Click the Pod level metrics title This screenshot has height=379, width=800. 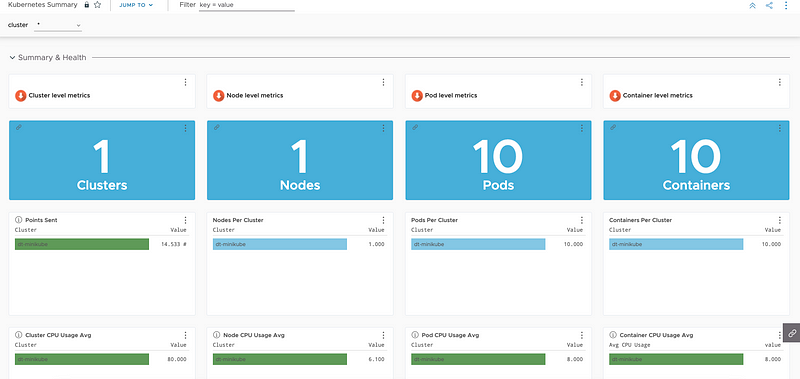pyautogui.click(x=451, y=95)
